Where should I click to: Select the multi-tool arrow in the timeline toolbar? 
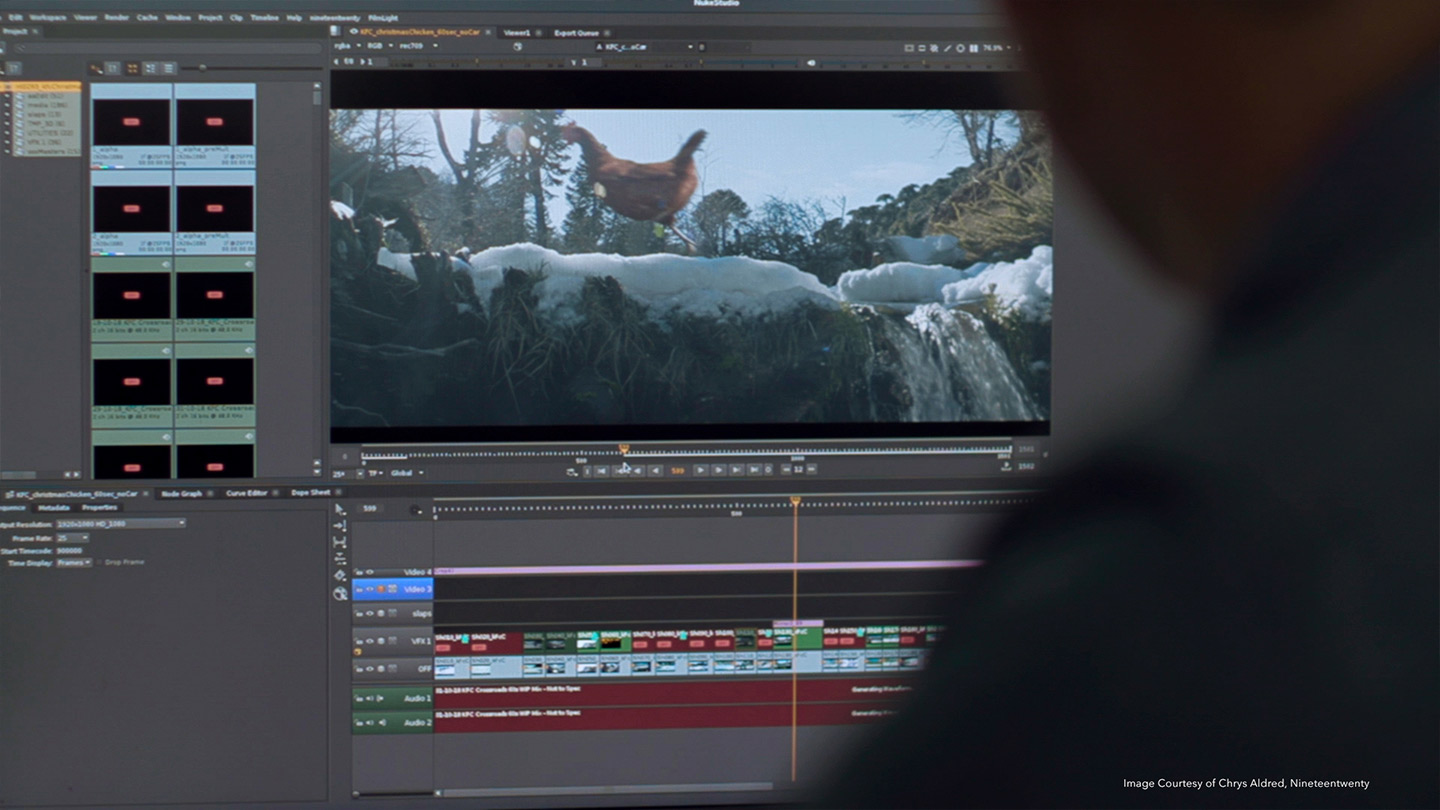[x=340, y=509]
